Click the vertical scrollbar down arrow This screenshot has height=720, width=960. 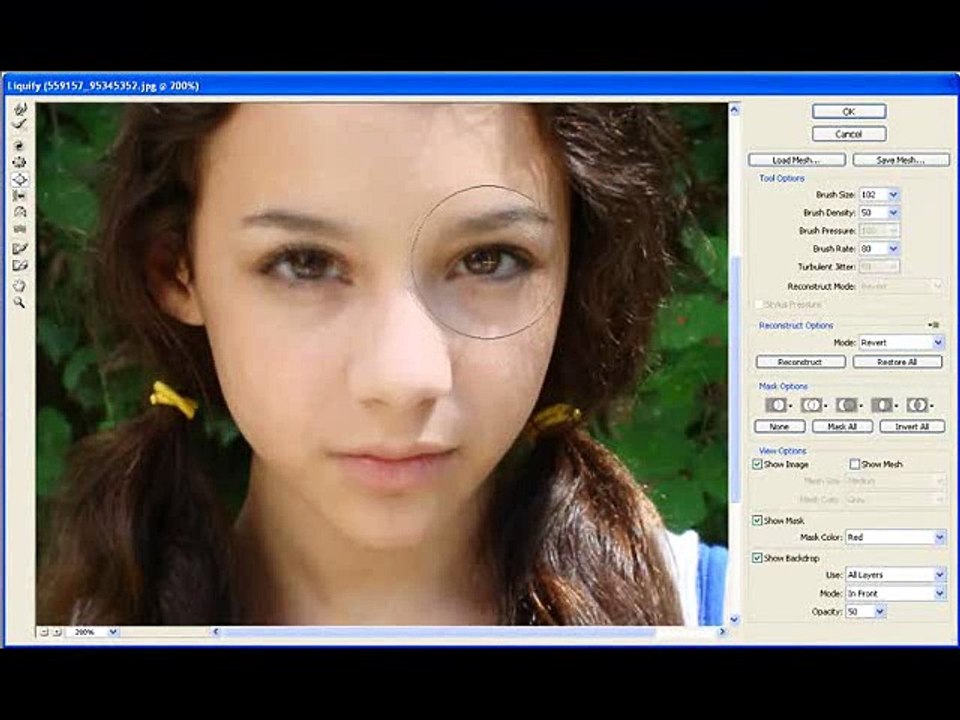pyautogui.click(x=735, y=620)
